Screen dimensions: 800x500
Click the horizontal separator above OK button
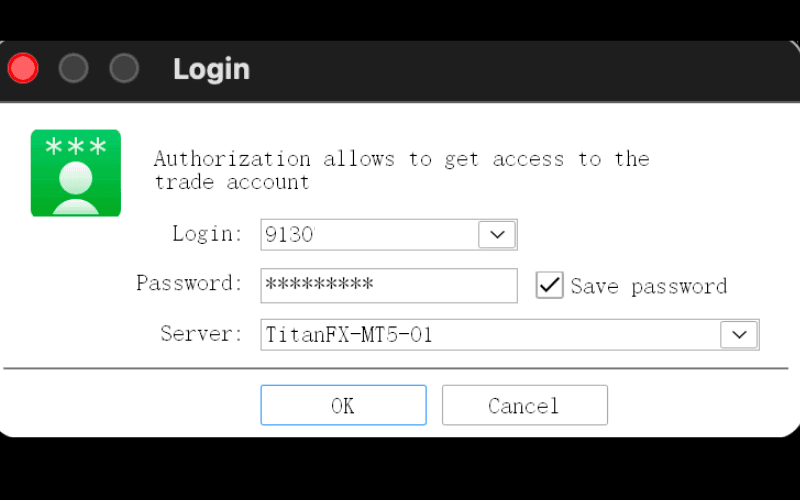[x=396, y=368]
